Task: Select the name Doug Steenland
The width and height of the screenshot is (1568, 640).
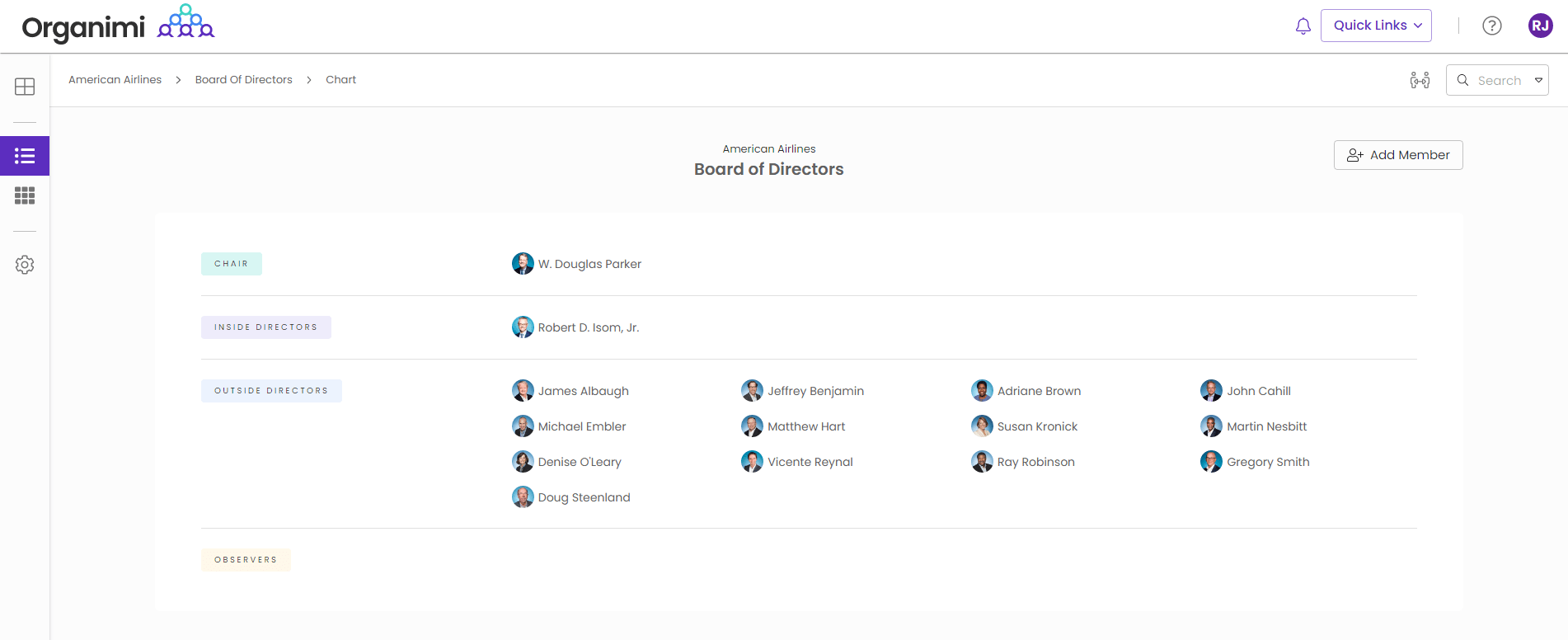Action: (x=584, y=497)
